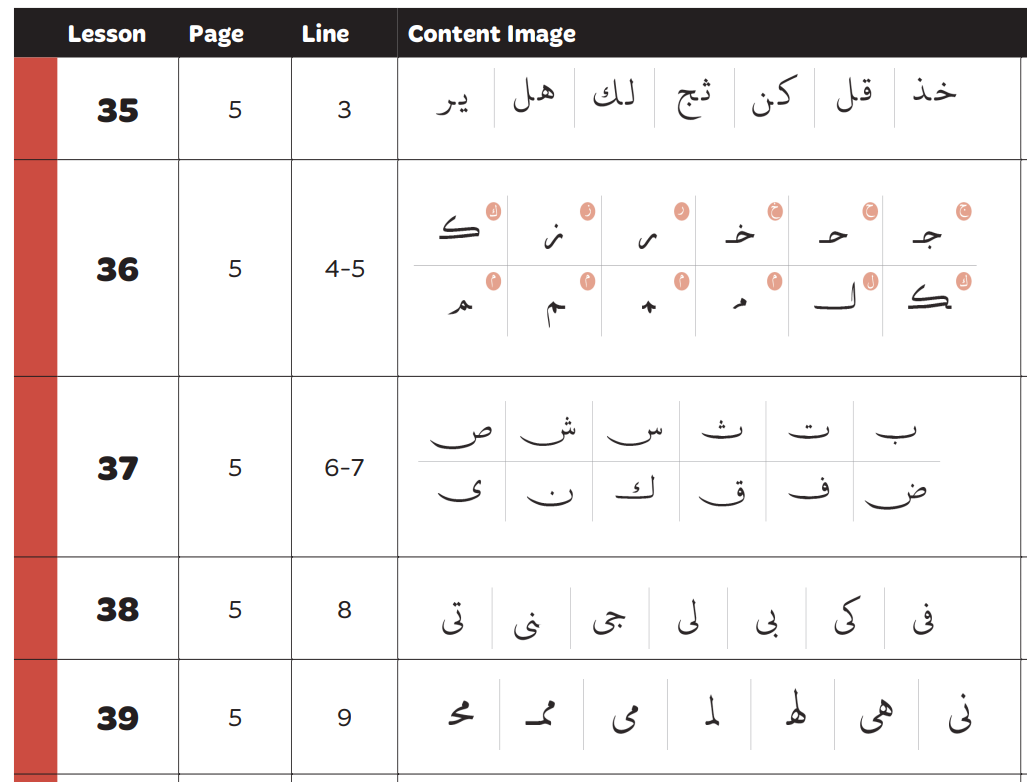Click the Lesson column header
Screen dimensions: 1027x782
coord(107,34)
